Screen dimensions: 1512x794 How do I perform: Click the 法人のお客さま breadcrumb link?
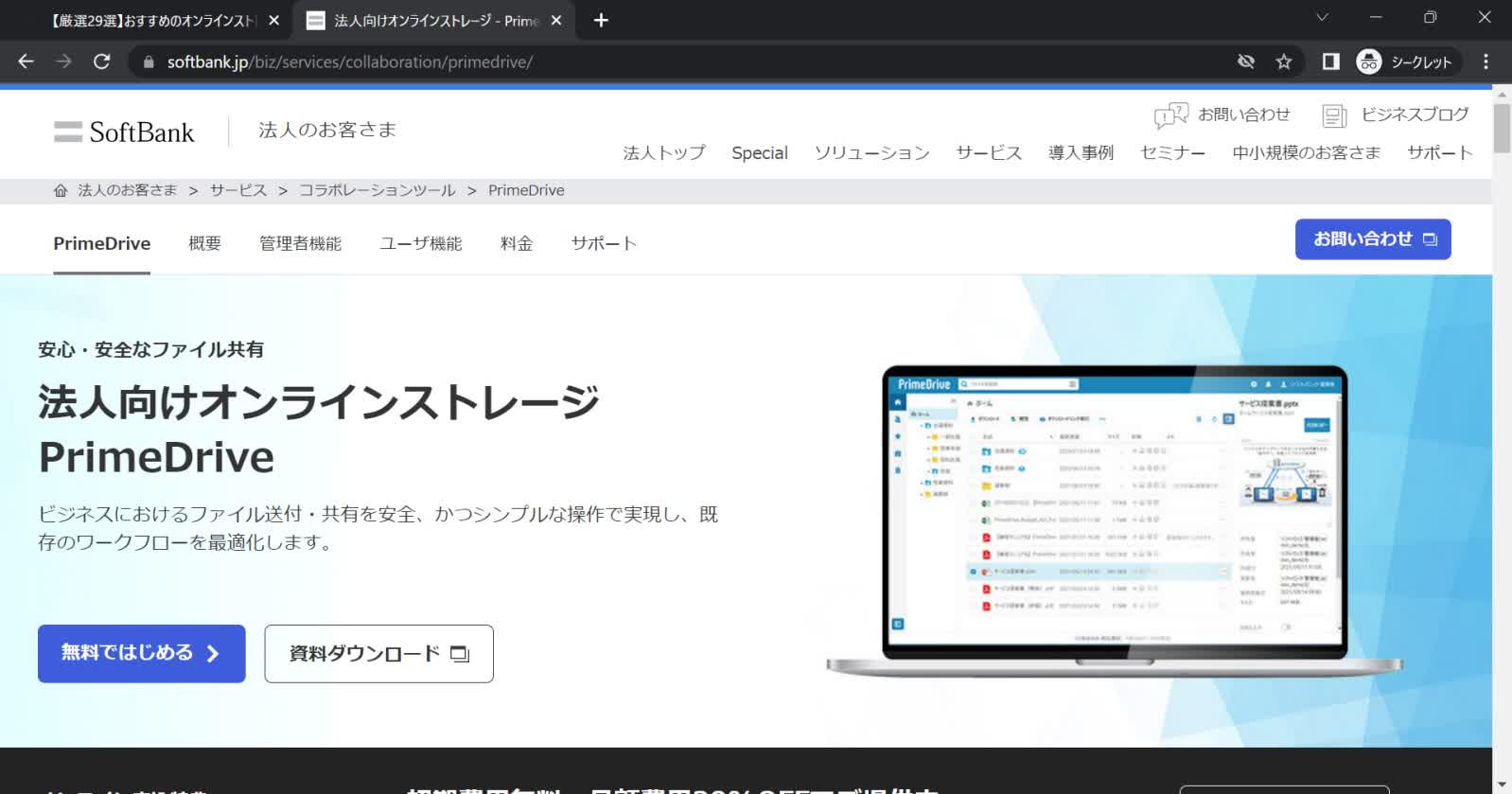(x=128, y=190)
